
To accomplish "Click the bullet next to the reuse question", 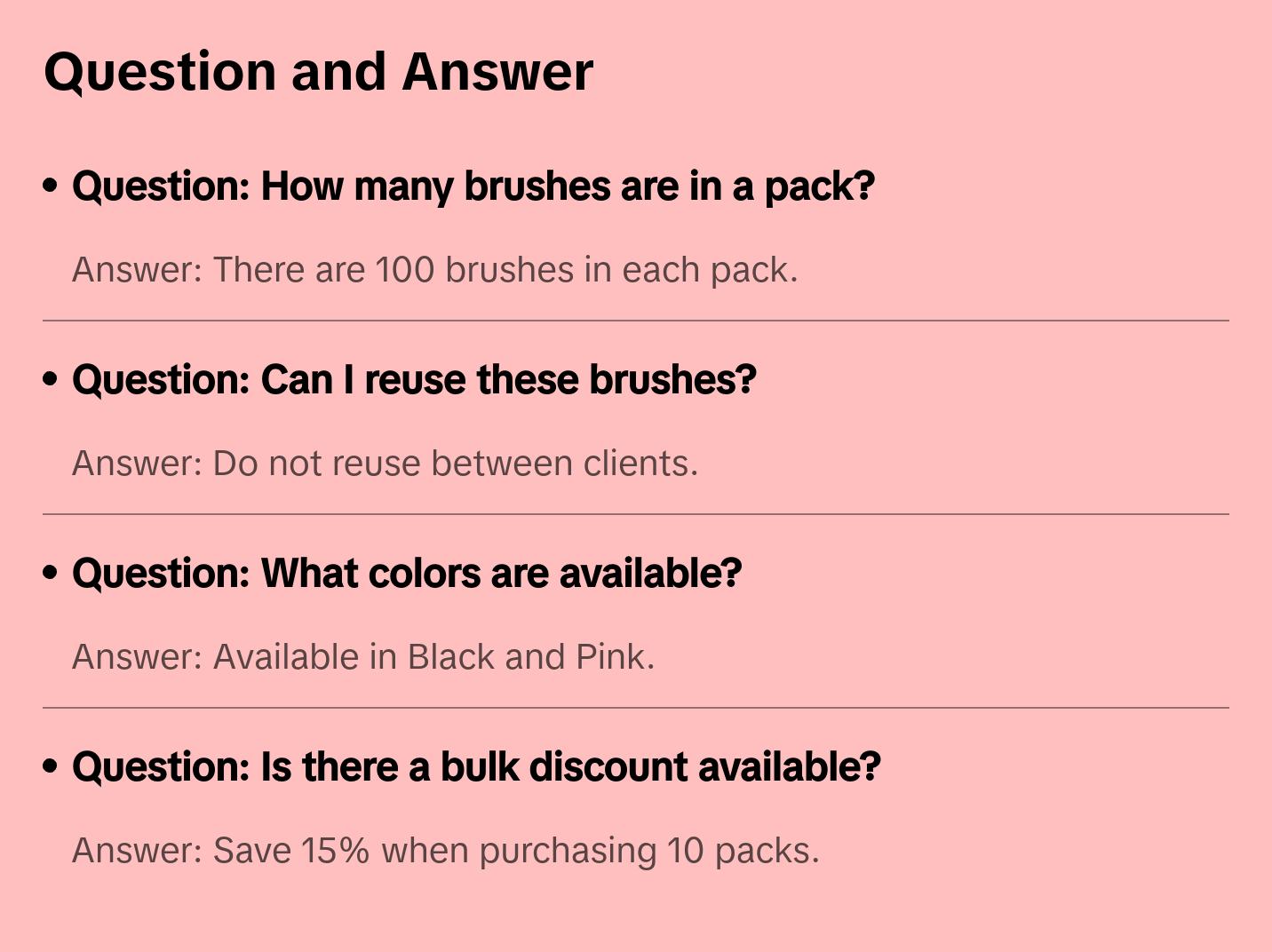I will (x=51, y=380).
